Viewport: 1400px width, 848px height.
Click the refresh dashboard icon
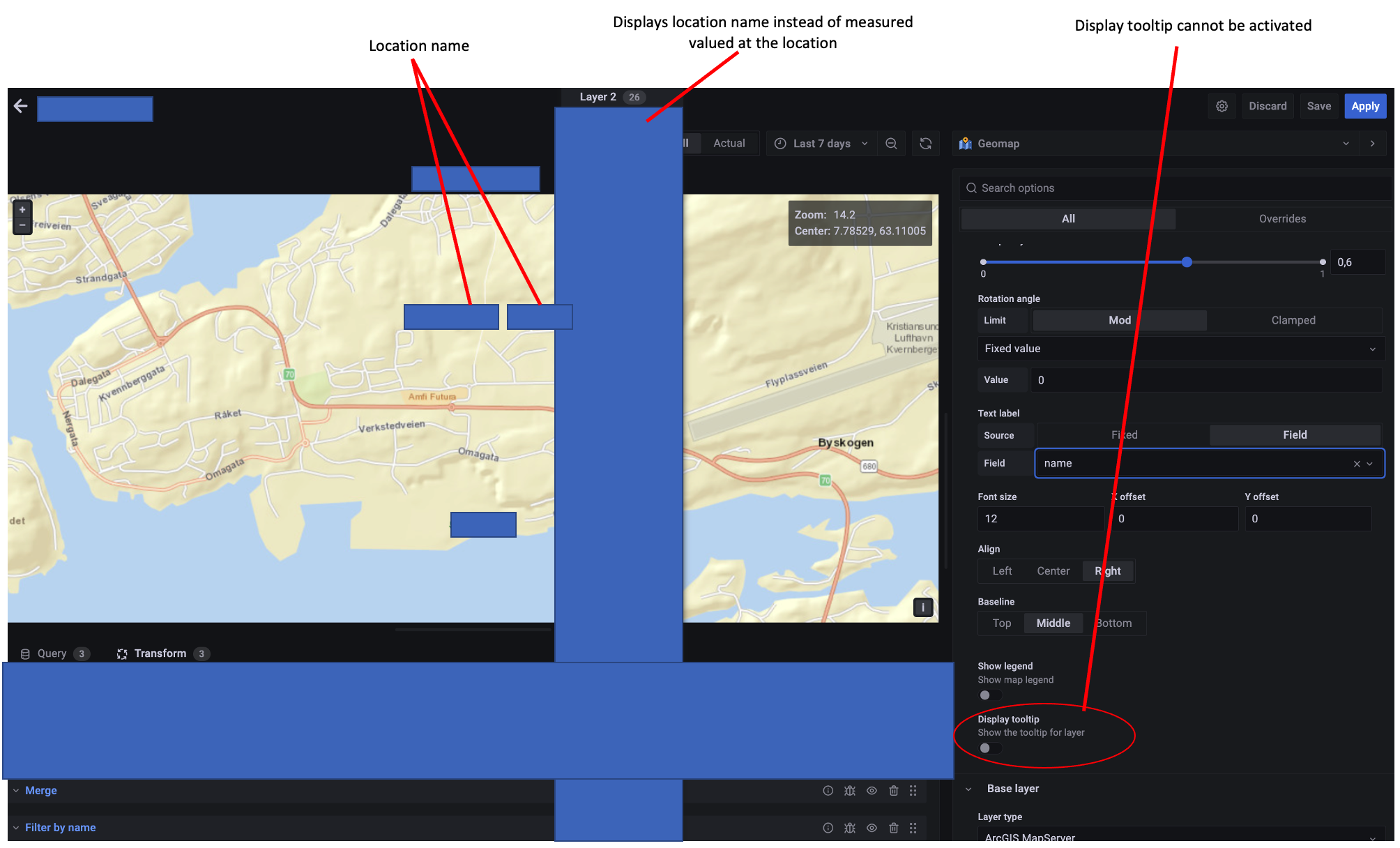[925, 144]
